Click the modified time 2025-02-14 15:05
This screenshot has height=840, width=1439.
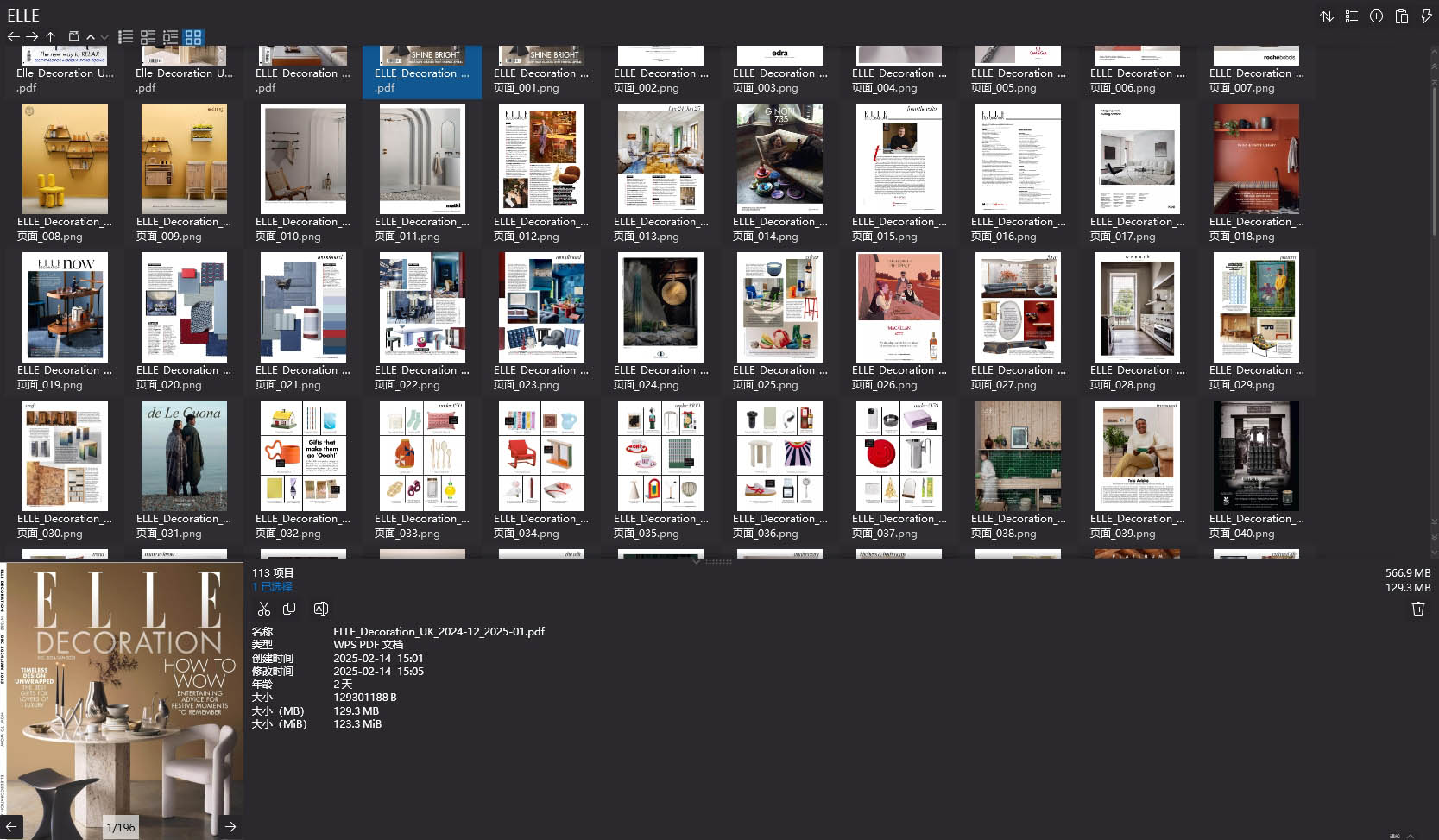(379, 672)
